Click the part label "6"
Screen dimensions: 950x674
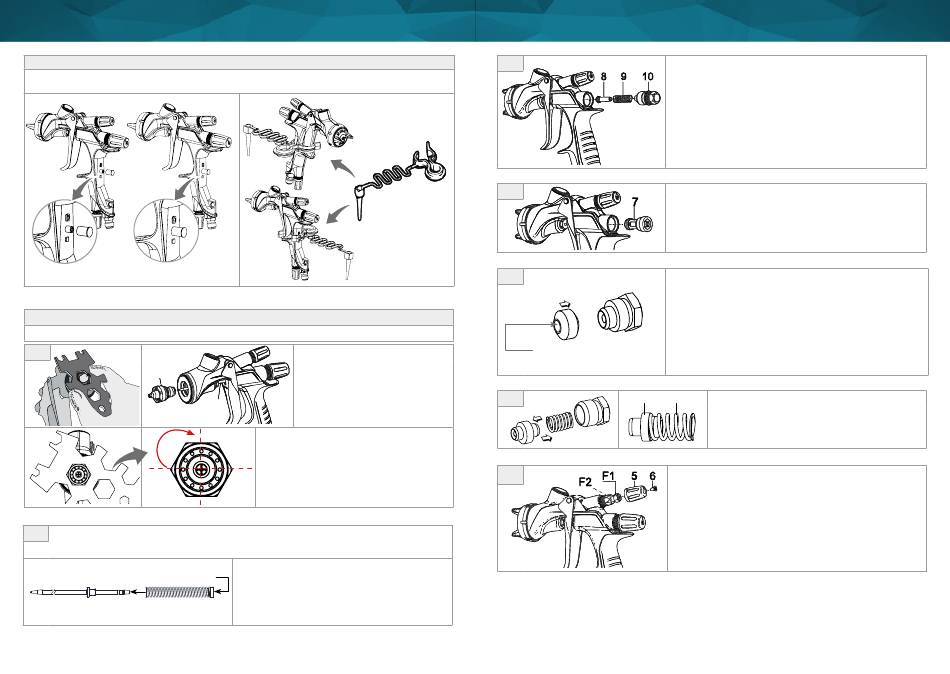coord(653,476)
